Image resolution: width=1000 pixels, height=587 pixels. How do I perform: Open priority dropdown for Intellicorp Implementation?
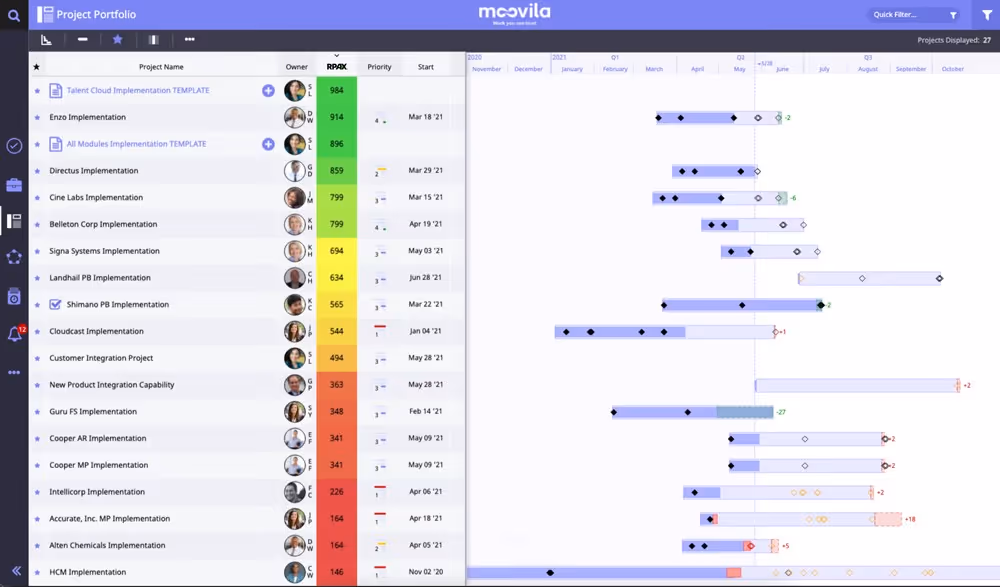pos(380,493)
